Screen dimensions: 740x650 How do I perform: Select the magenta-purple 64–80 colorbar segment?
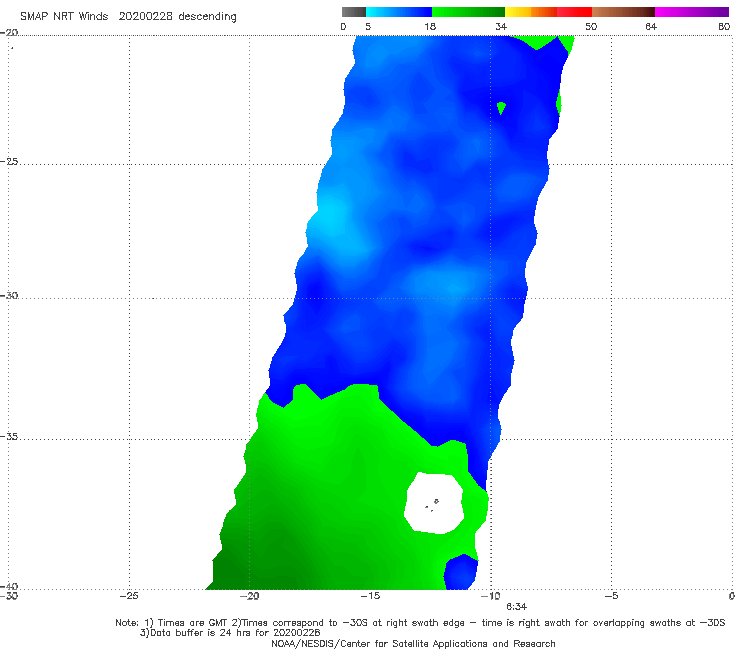pyautogui.click(x=692, y=12)
